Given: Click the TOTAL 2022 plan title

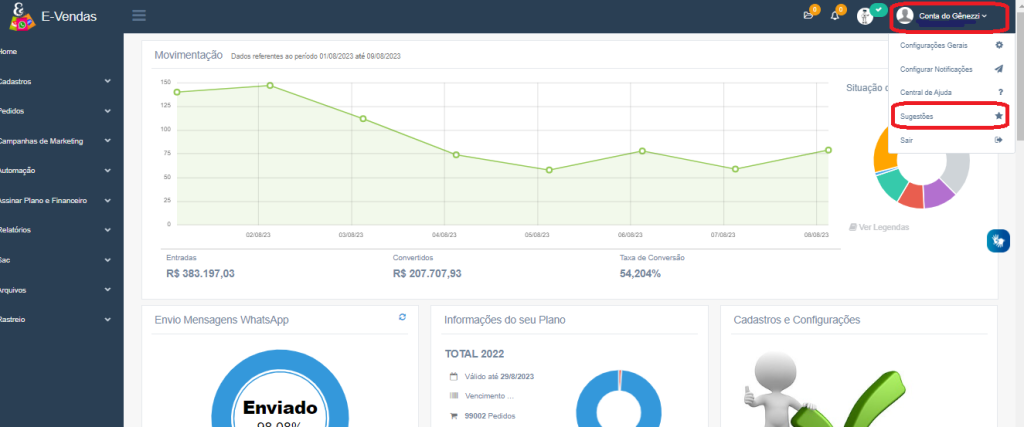Looking at the screenshot, I should pos(474,354).
